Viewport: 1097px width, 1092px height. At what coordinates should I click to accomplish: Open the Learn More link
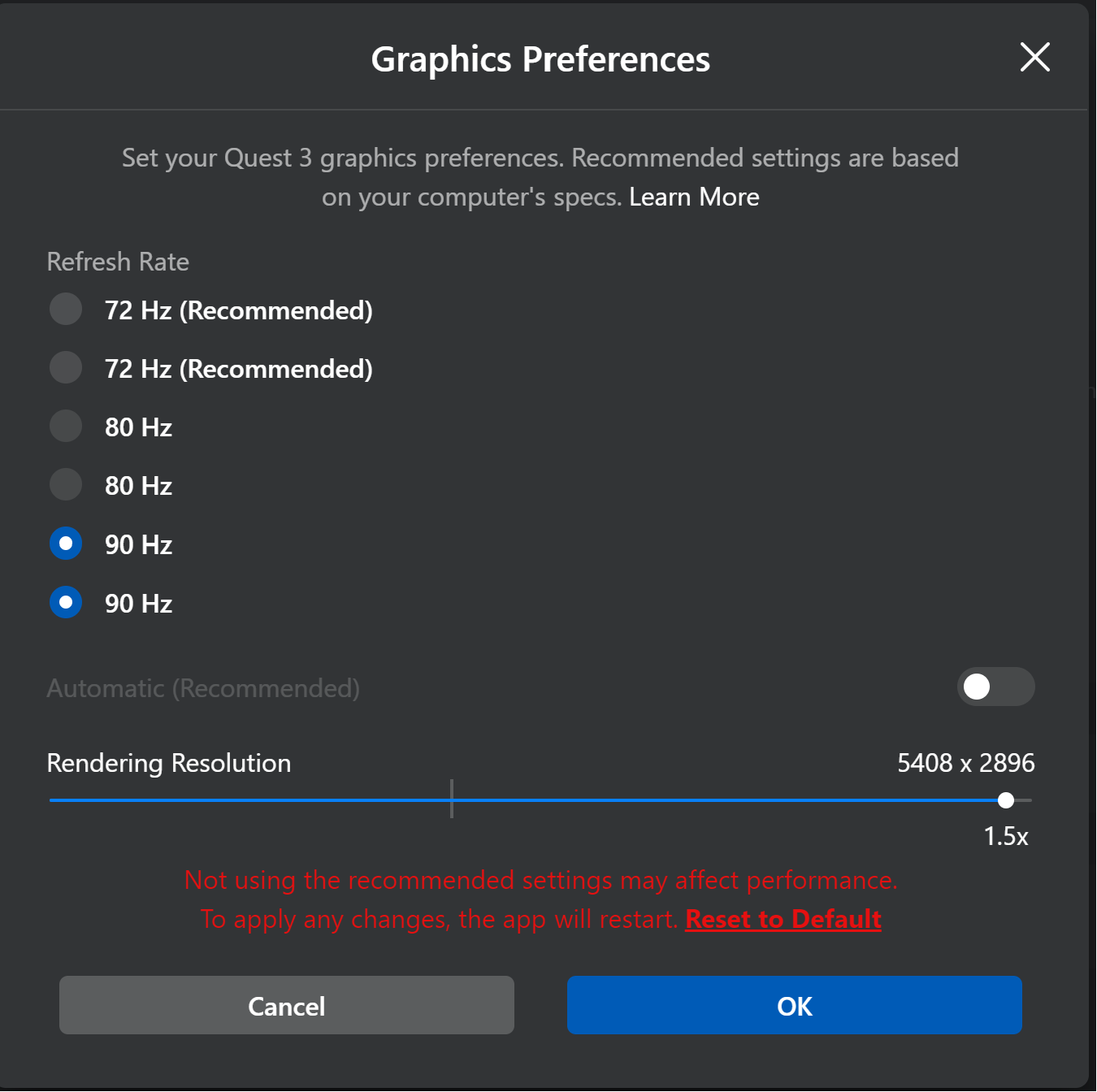click(693, 197)
